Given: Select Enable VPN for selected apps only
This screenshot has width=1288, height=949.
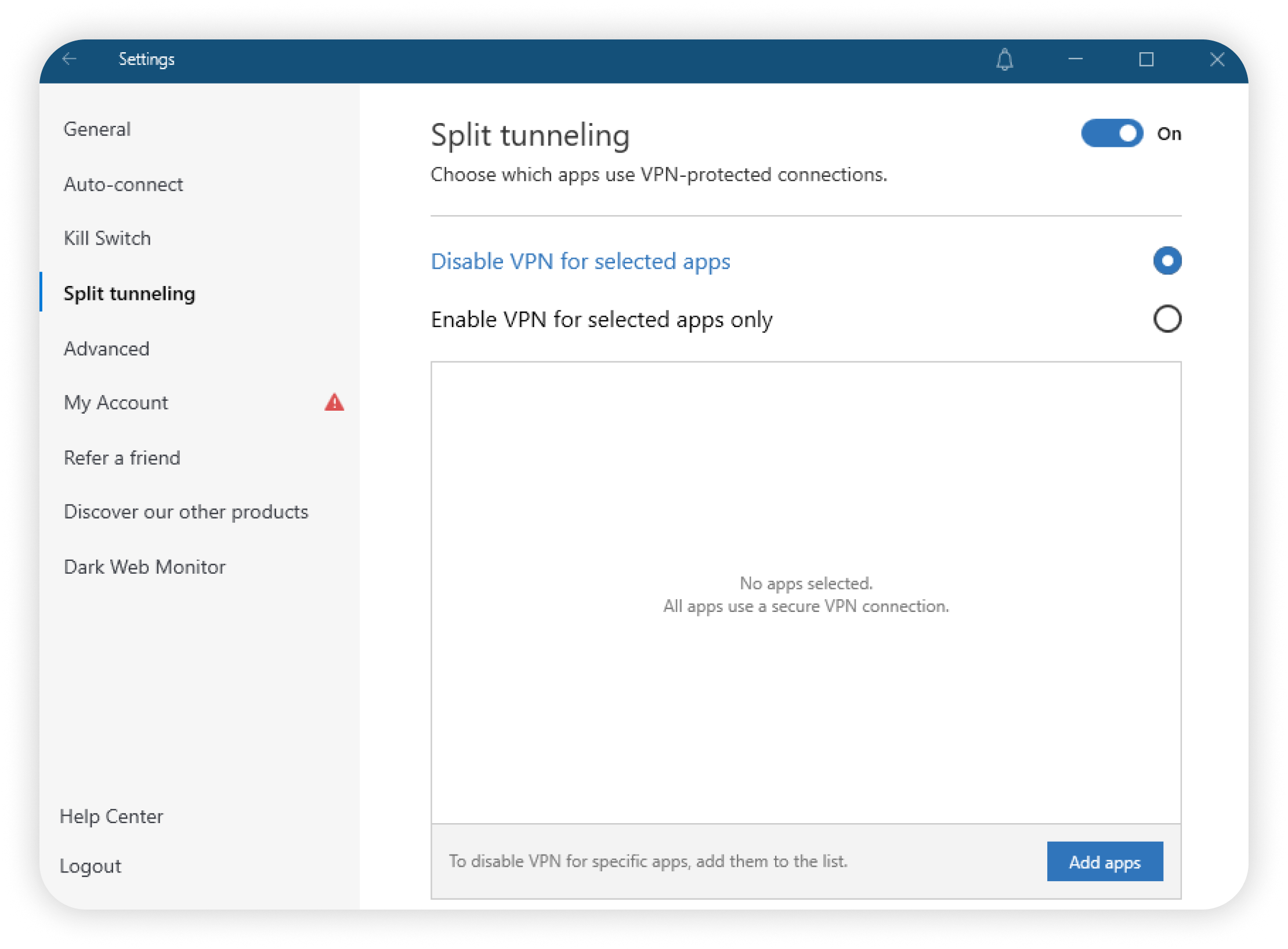Looking at the screenshot, I should (1167, 319).
